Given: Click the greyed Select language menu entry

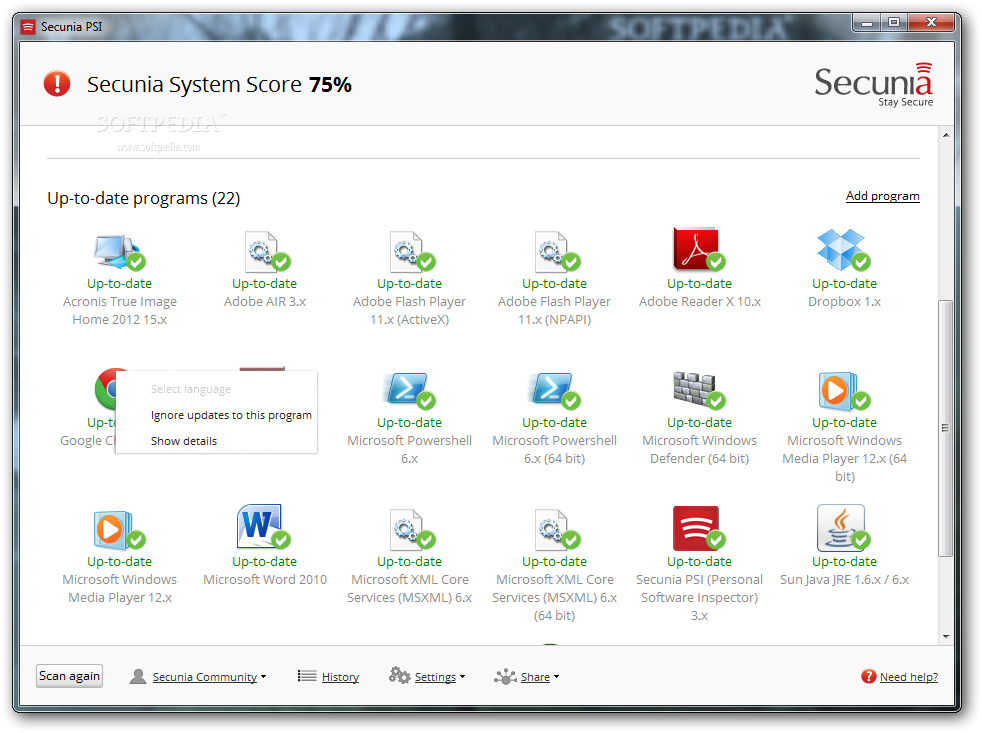Looking at the screenshot, I should tap(190, 389).
